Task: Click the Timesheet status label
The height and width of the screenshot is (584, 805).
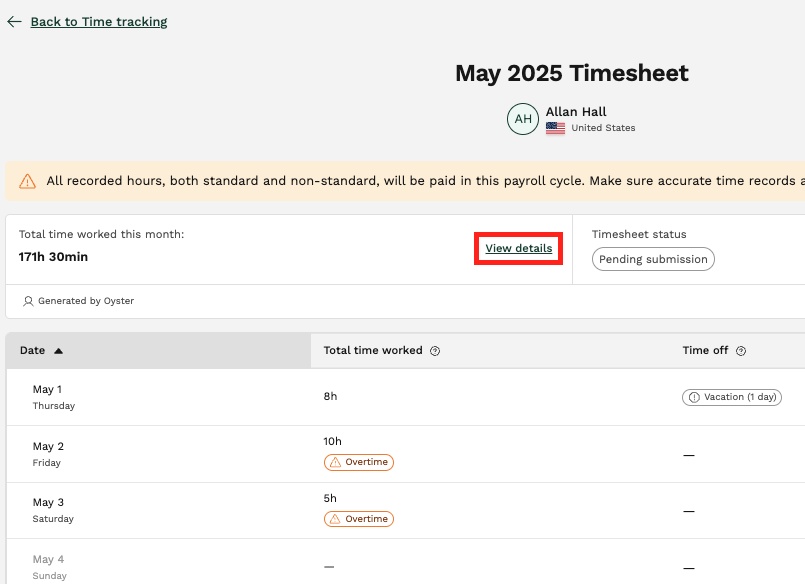Action: click(639, 235)
